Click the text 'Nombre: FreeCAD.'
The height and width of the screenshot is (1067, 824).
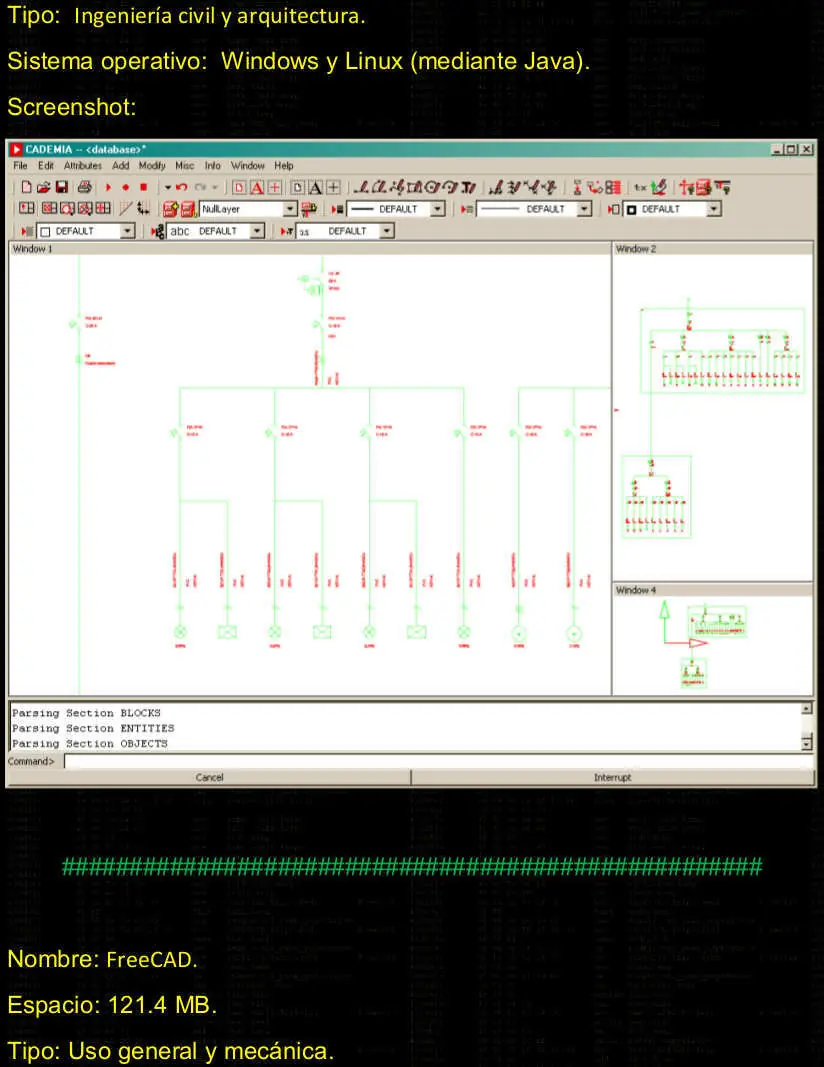[x=102, y=959]
